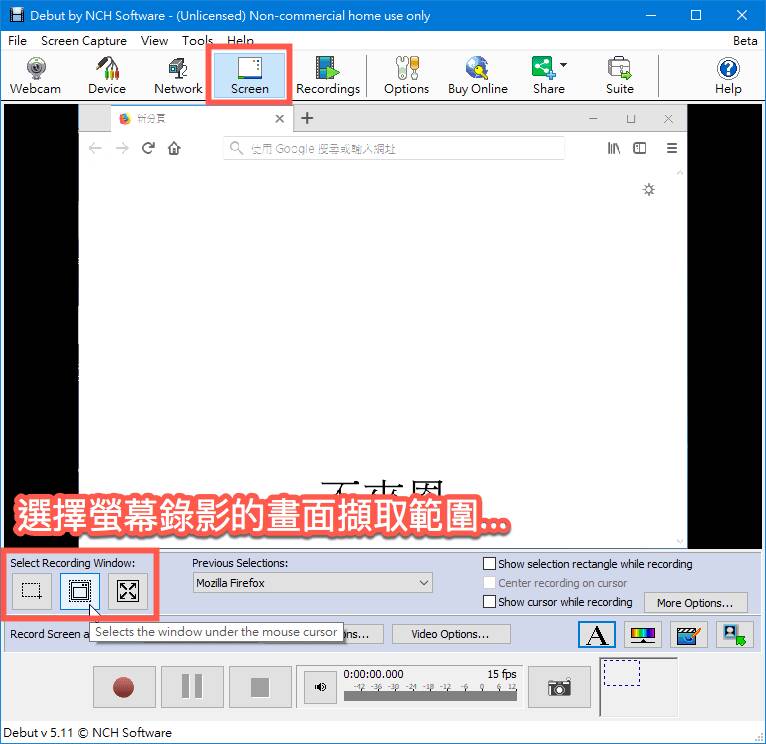766x744 pixels.
Task: Click the Firefox address bar in preview
Action: 394,149
